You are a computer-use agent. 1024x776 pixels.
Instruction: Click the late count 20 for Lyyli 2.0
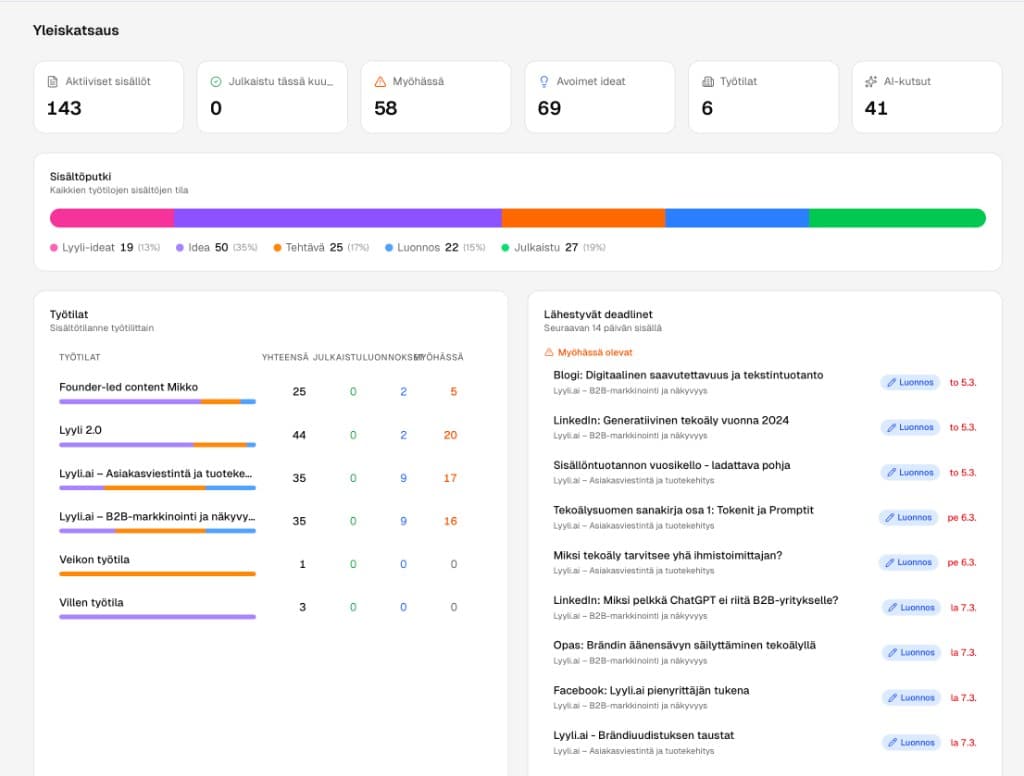450,435
